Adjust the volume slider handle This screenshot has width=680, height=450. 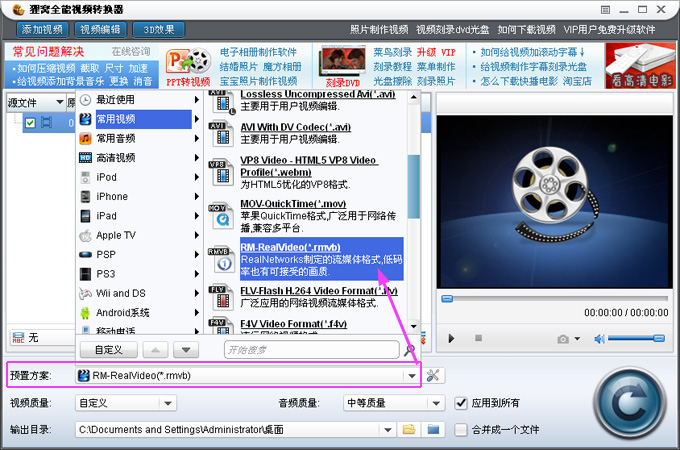click(659, 338)
